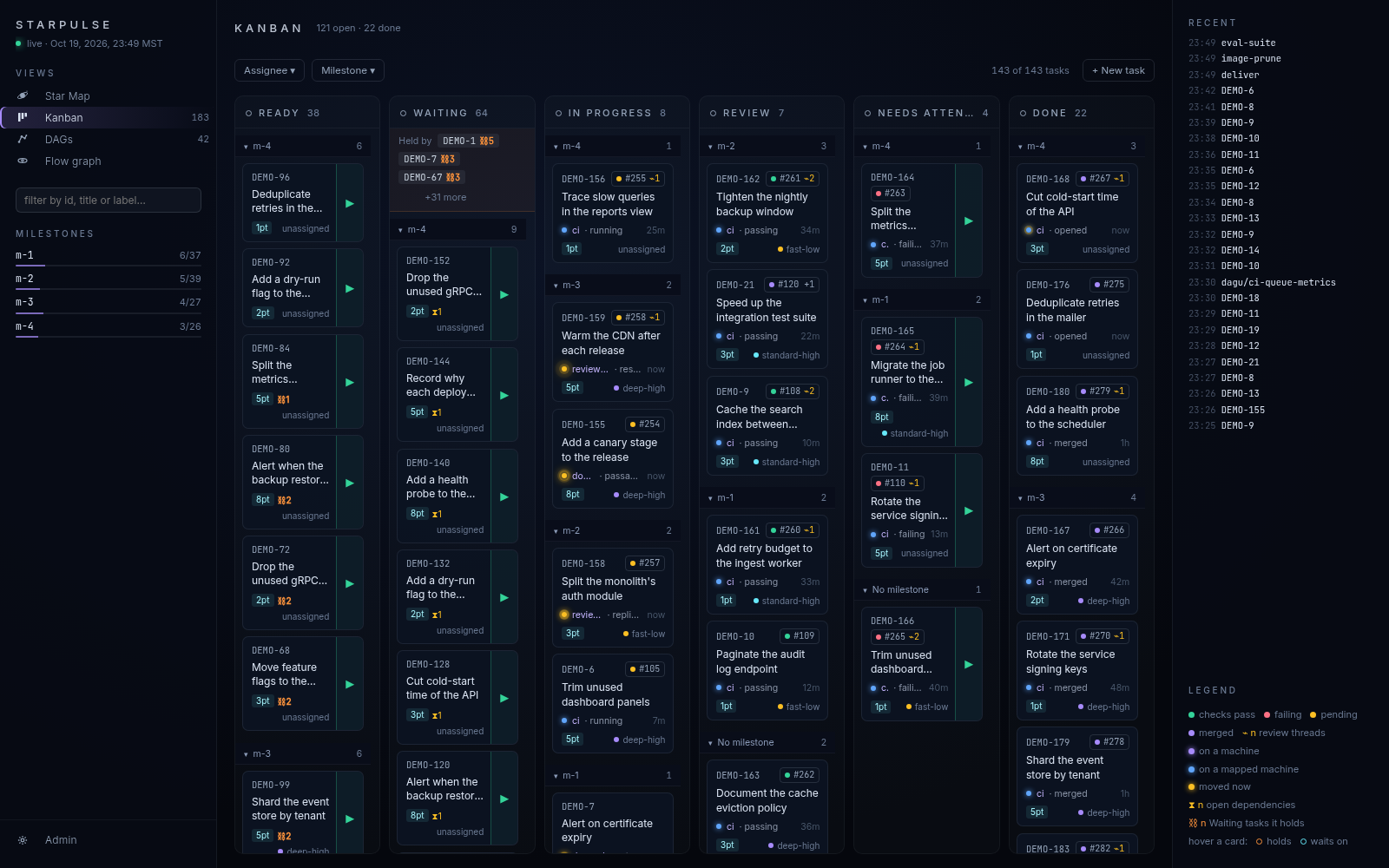Open the DEMO-7 chip in Held by
This screenshot has width=1389, height=868.
click(x=429, y=159)
